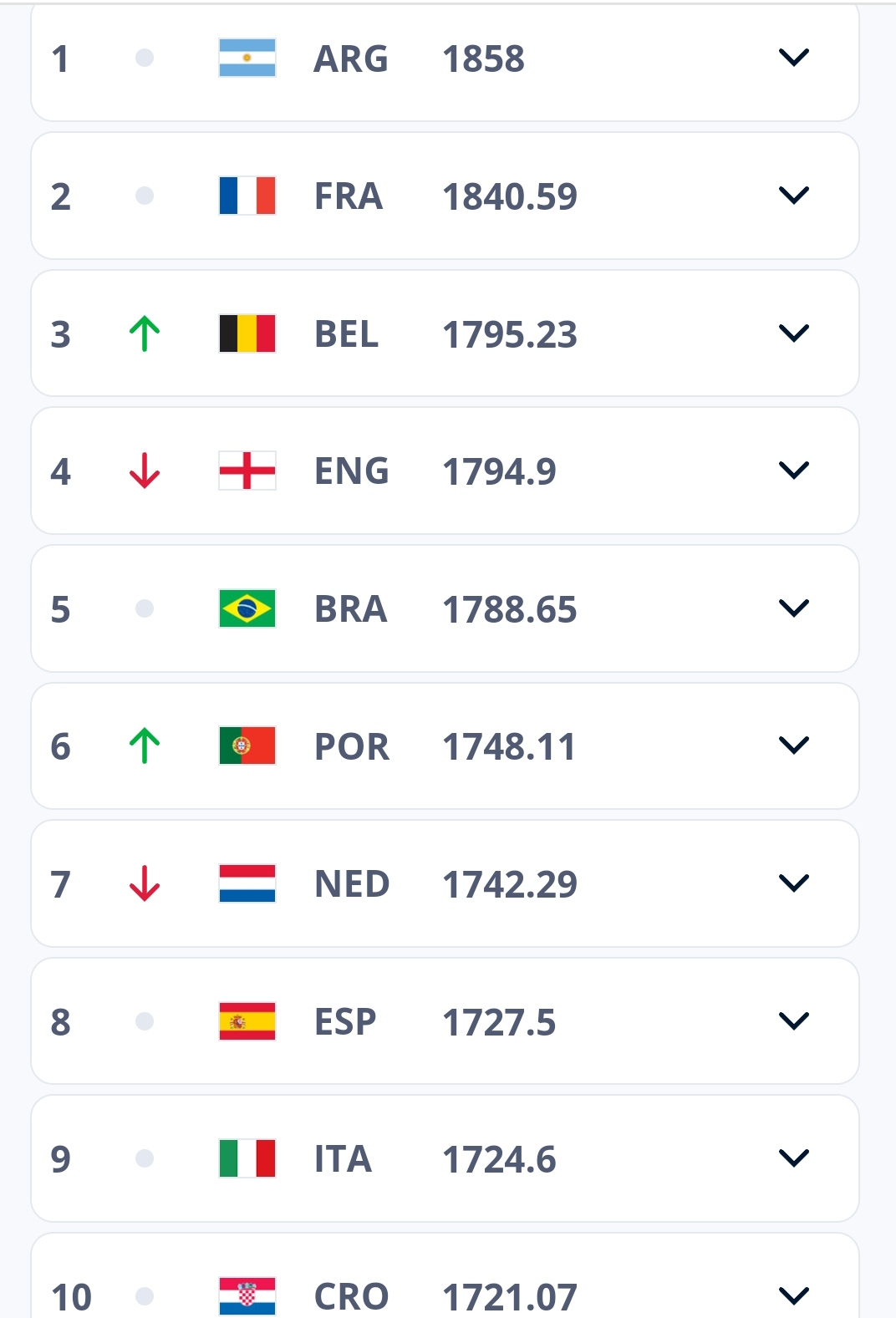Click the France flag icon

247,196
